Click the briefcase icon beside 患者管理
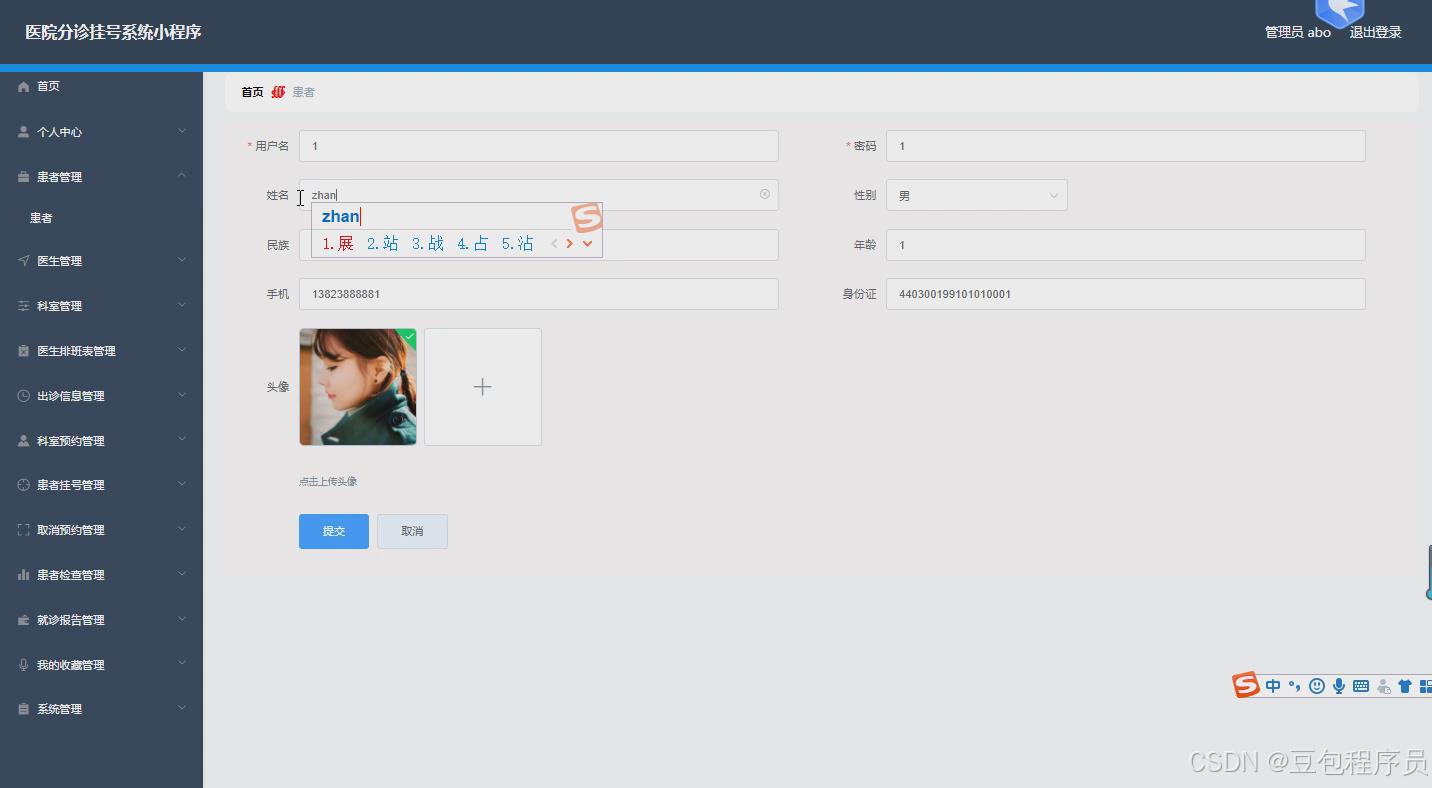 24,177
